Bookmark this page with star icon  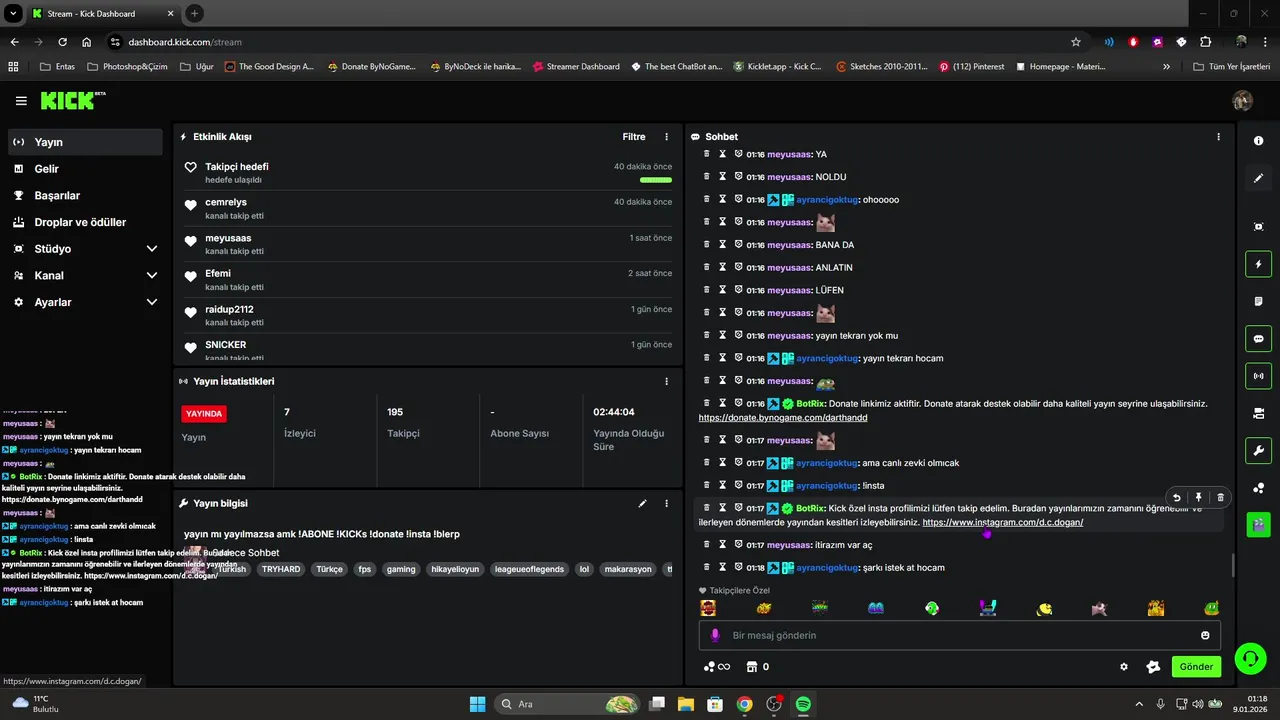click(x=1076, y=42)
